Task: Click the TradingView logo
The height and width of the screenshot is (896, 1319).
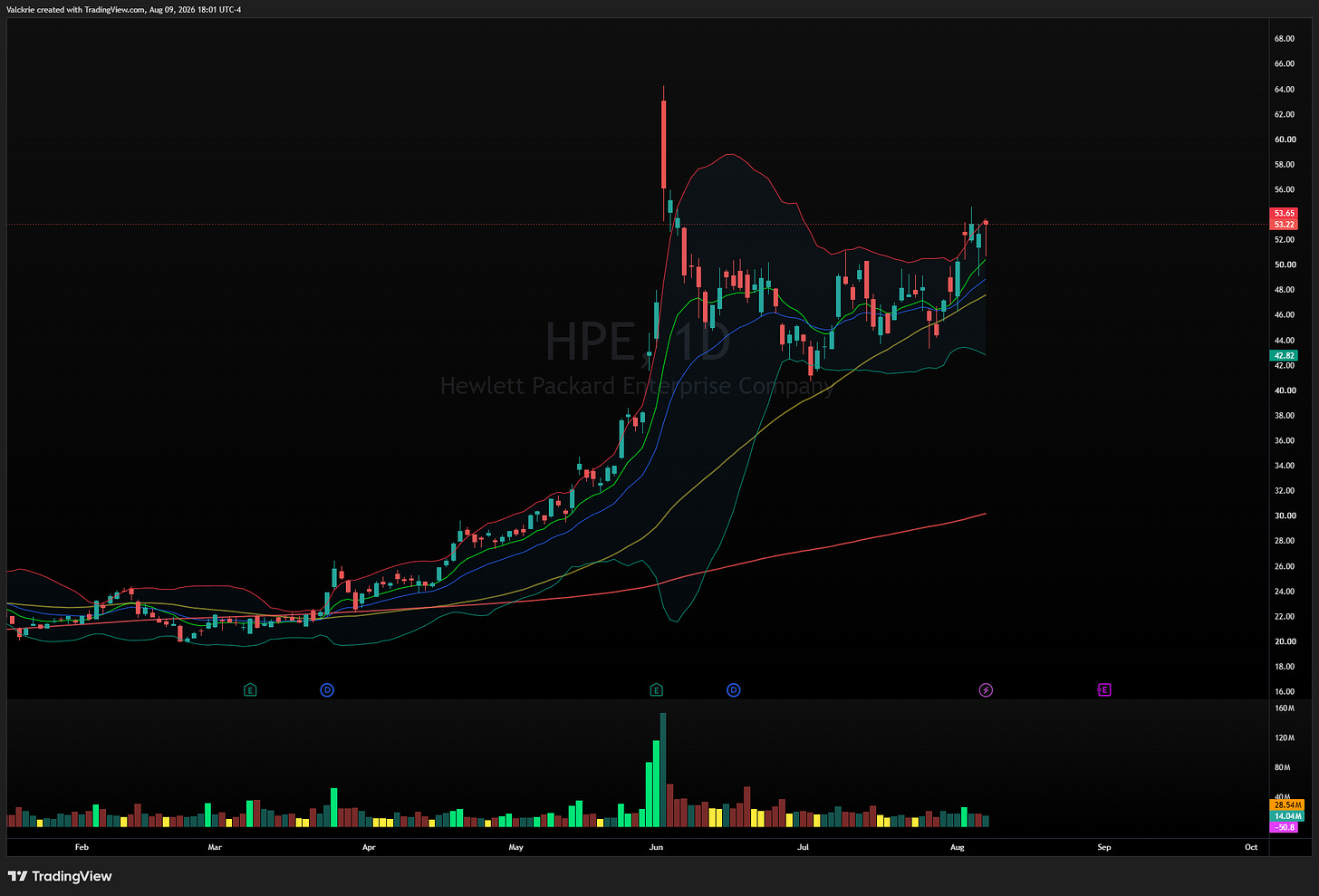Action: (60, 876)
